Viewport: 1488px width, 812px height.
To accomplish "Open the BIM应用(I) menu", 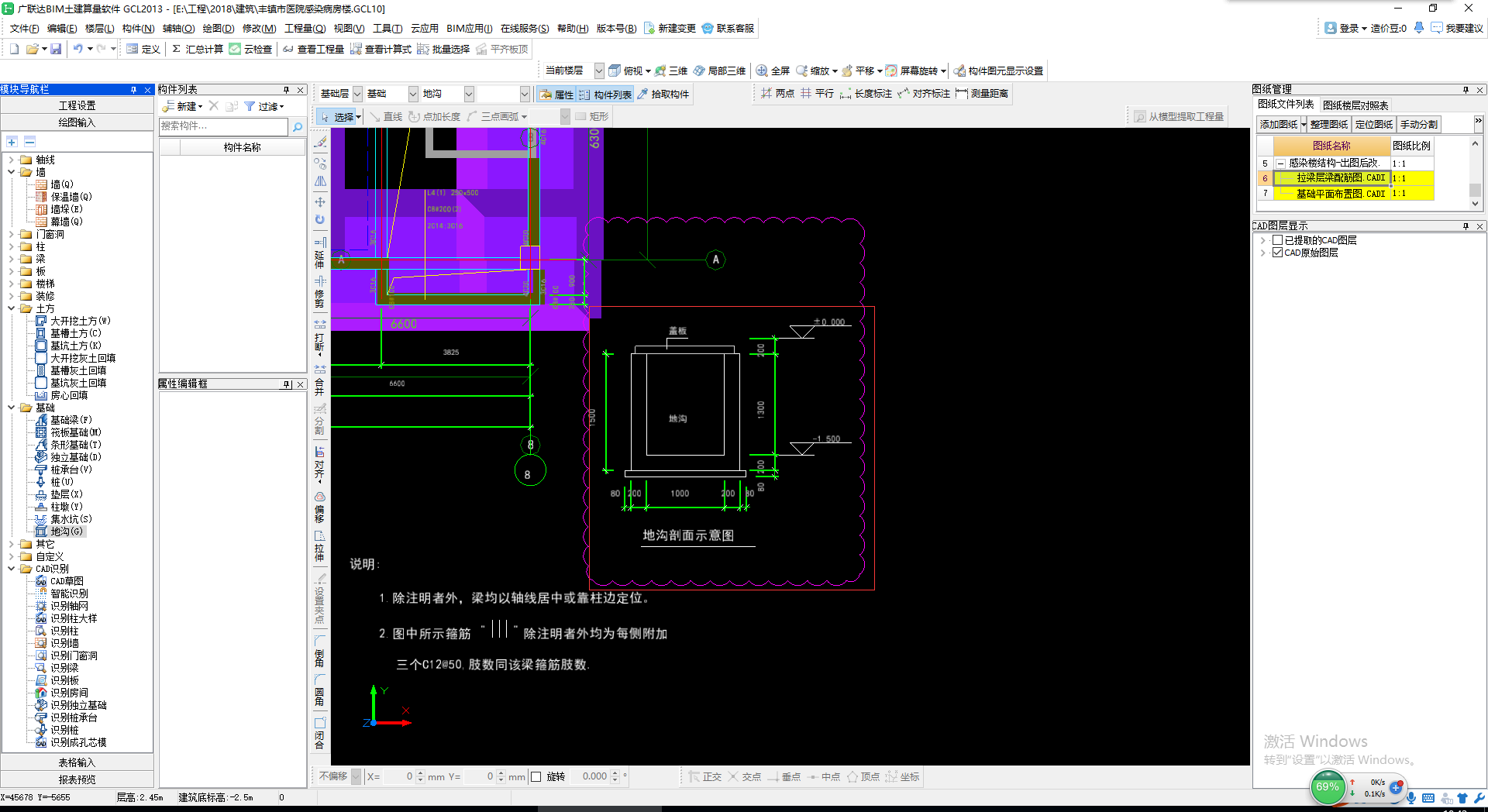I will [x=469, y=28].
